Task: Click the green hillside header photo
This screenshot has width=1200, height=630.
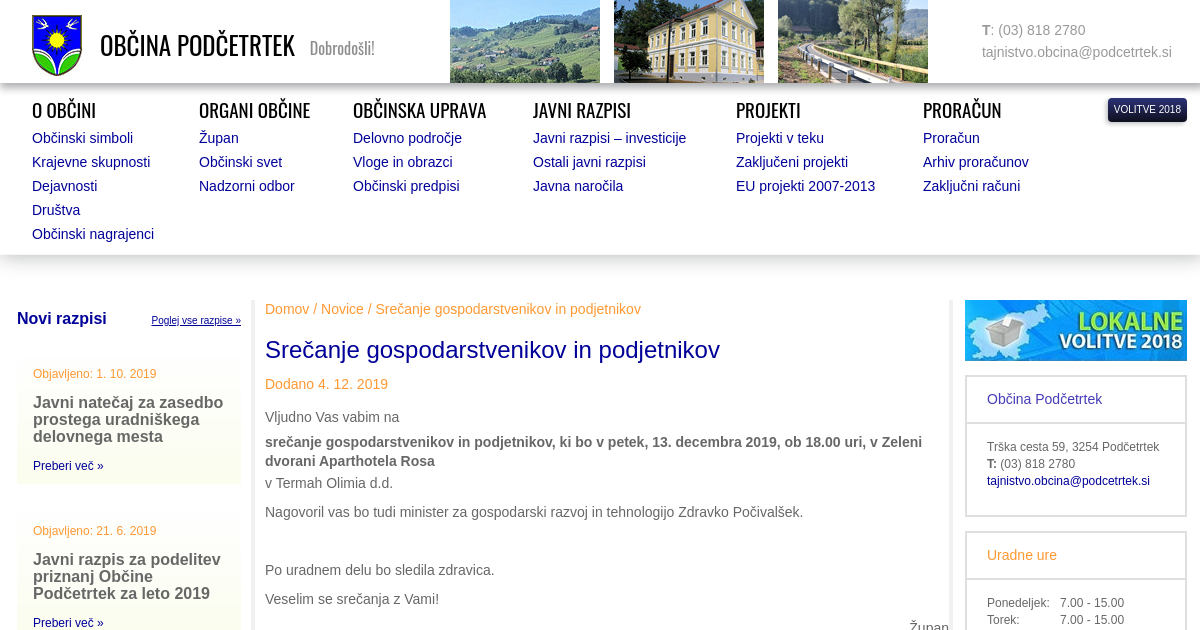Action: coord(524,42)
